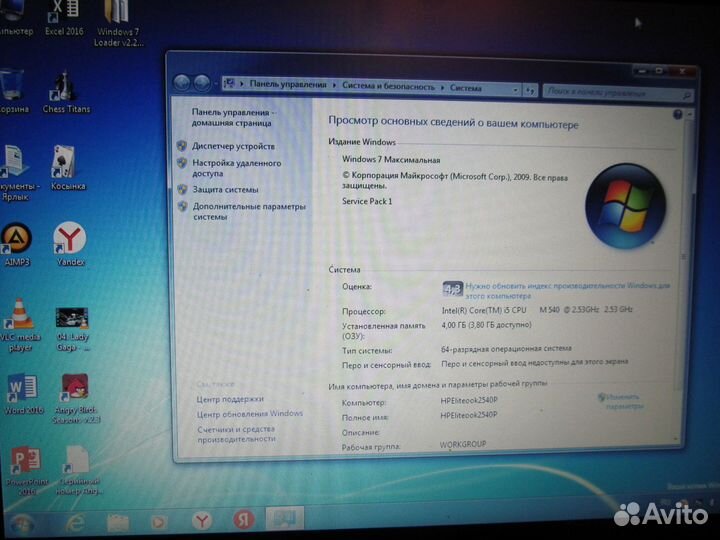Click the scrollbar down arrow
720x540 pixels.
(x=676, y=439)
